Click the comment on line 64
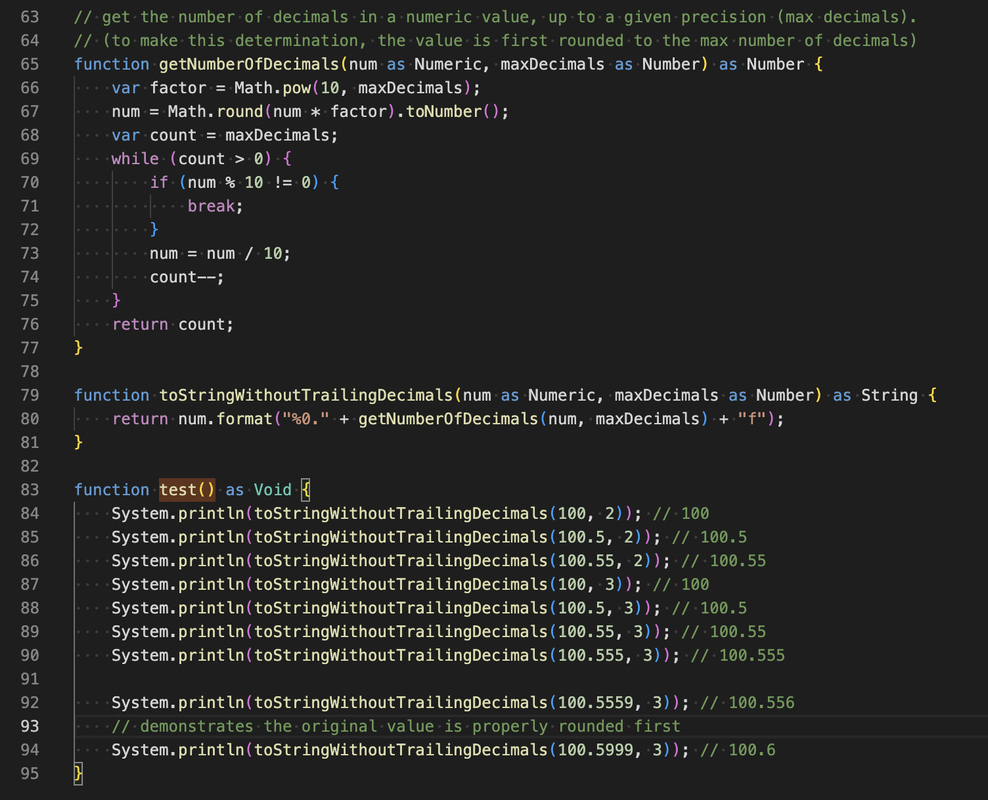Screen dimensions: 988x800 point(495,40)
